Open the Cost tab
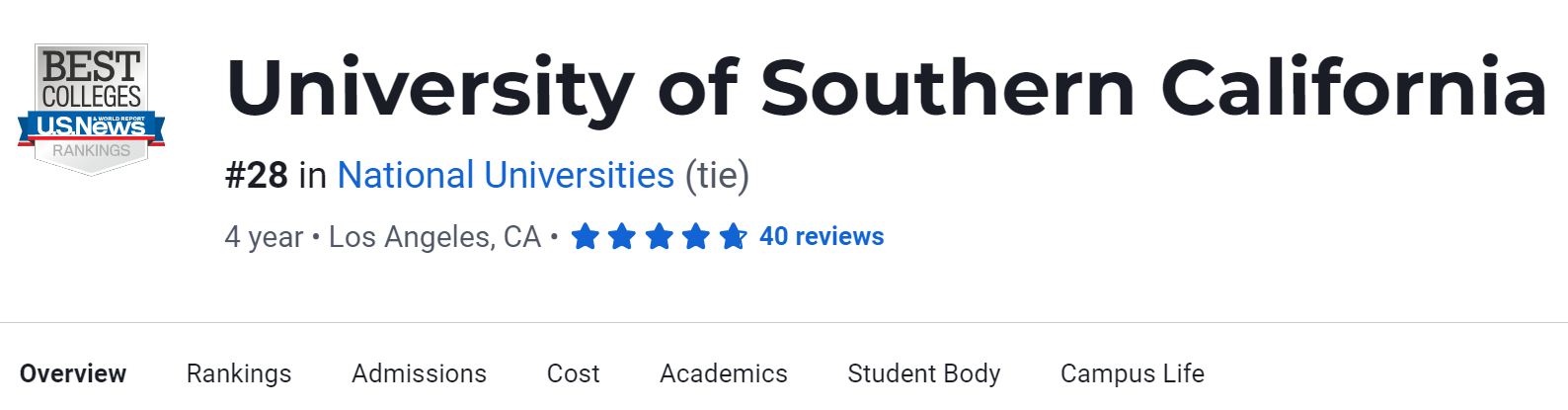This screenshot has width=1568, height=410. tap(573, 373)
